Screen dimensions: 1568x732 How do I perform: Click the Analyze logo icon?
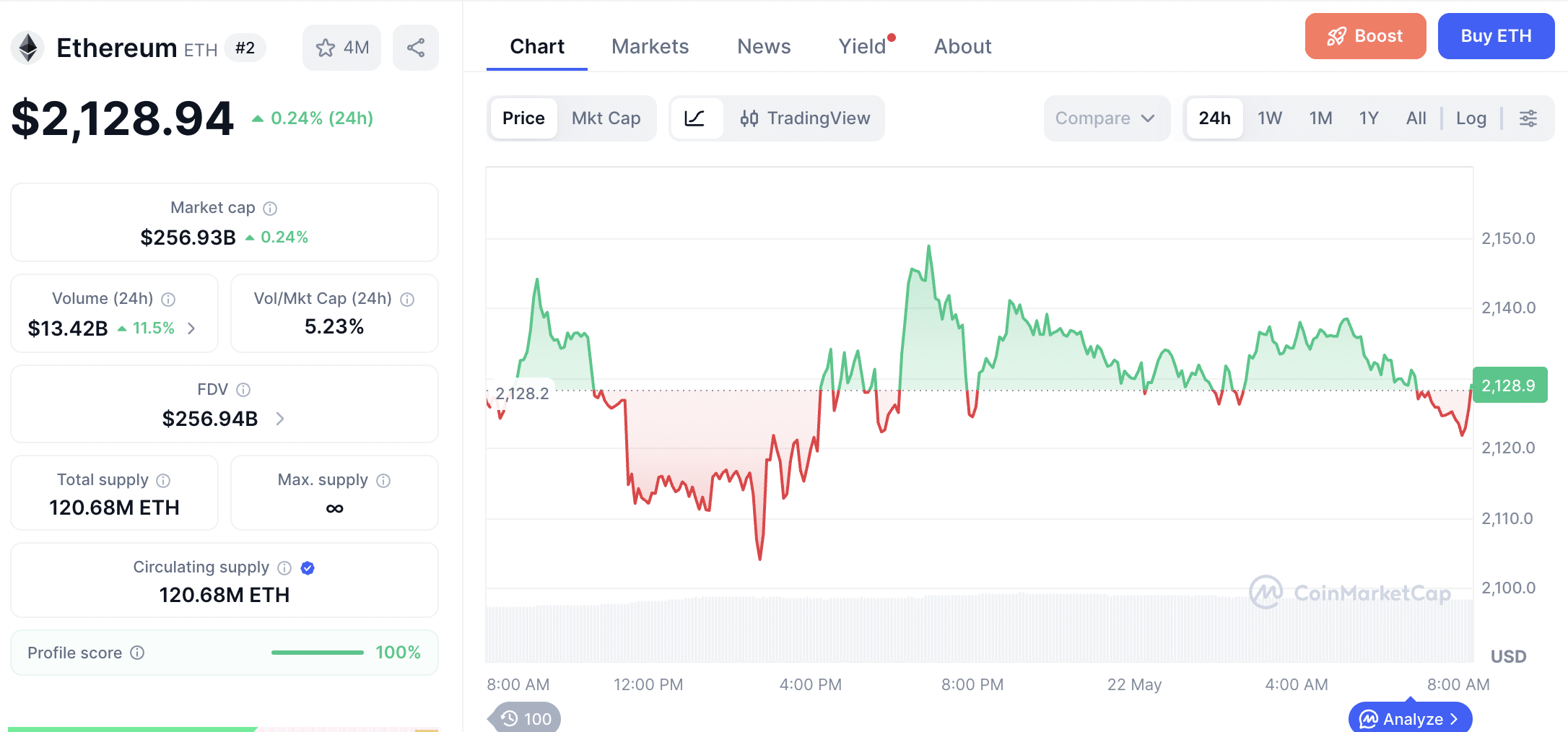[x=1369, y=719]
